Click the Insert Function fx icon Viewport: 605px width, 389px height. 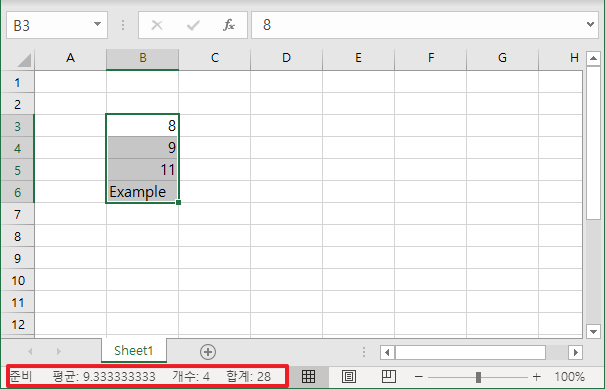coord(229,25)
